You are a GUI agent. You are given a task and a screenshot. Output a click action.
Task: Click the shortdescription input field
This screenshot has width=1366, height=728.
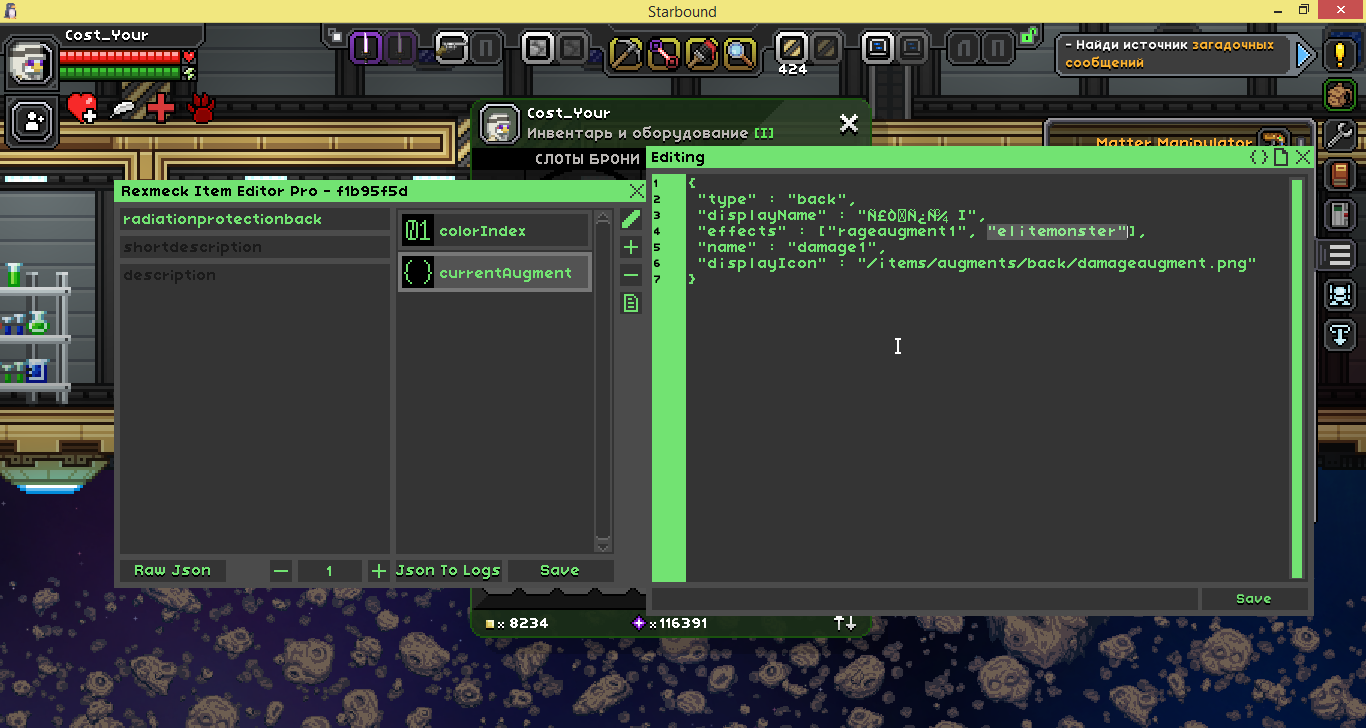click(254, 247)
